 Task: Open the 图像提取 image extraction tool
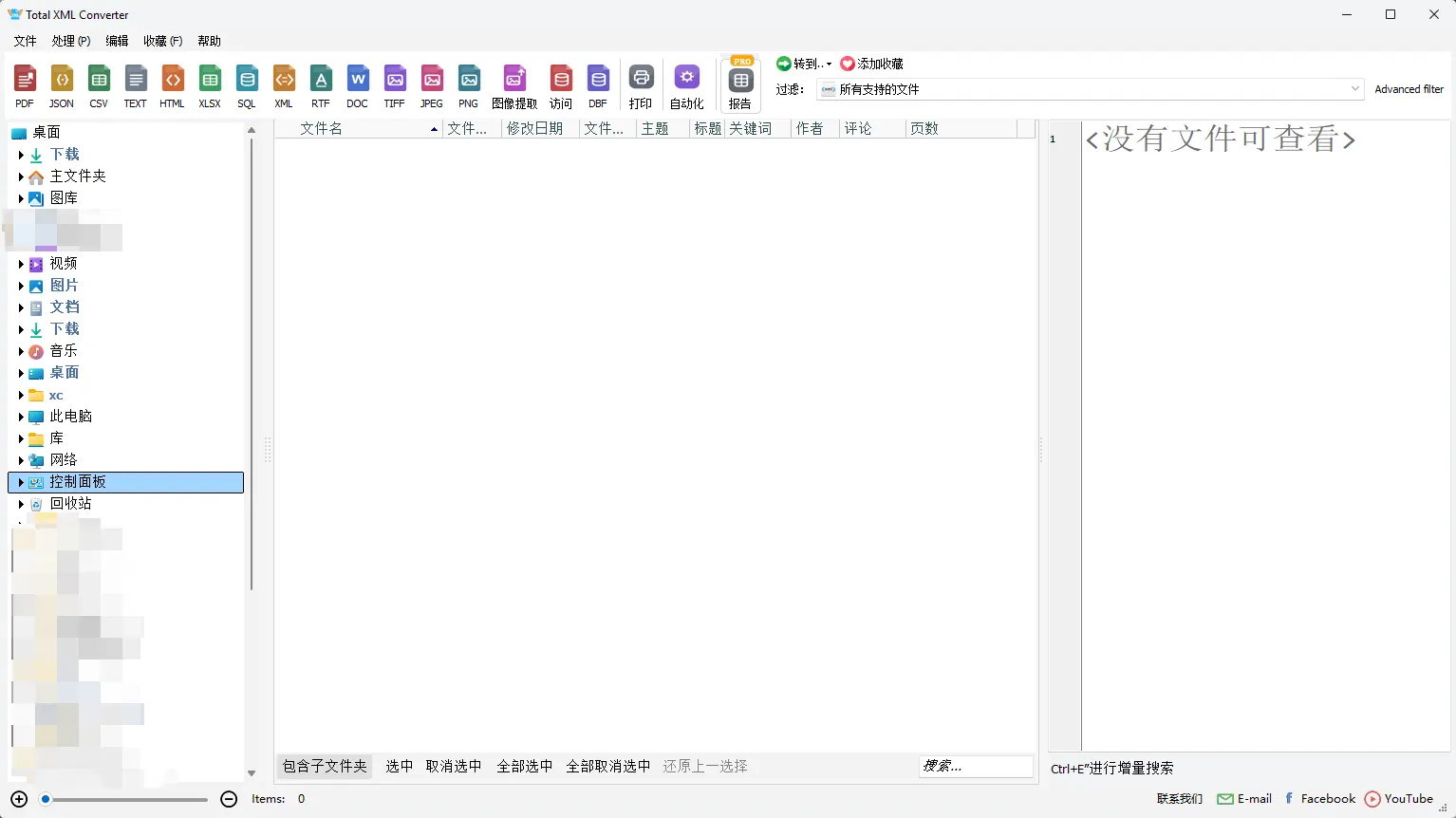coord(514,86)
